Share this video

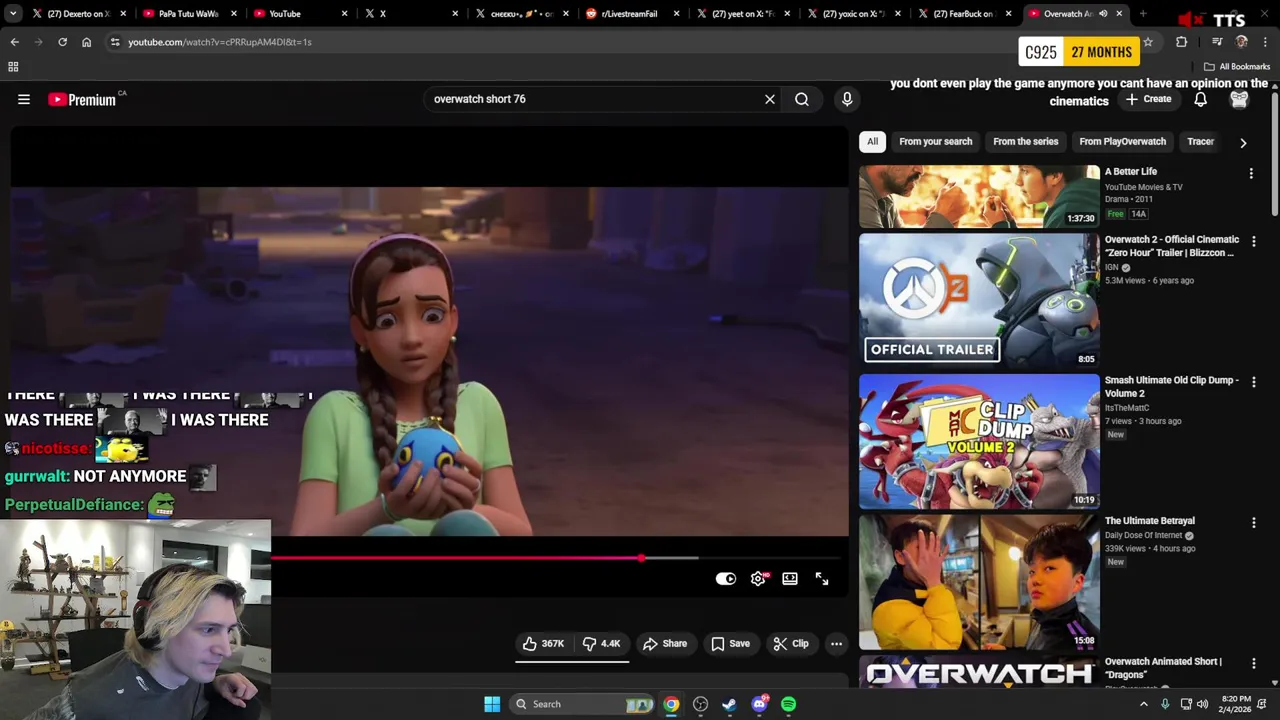[665, 644]
